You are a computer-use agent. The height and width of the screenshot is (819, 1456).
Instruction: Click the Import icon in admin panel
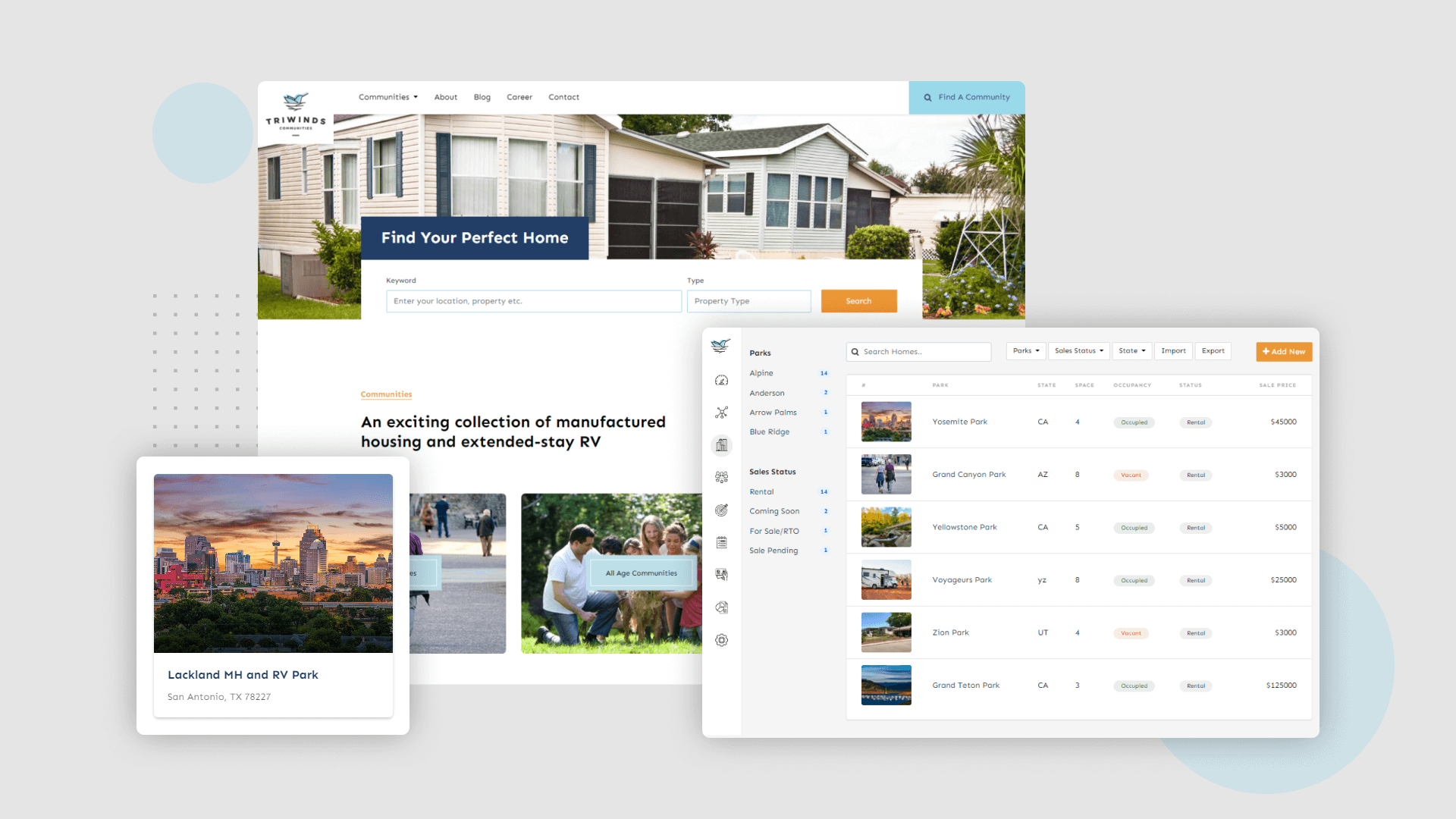click(1172, 351)
